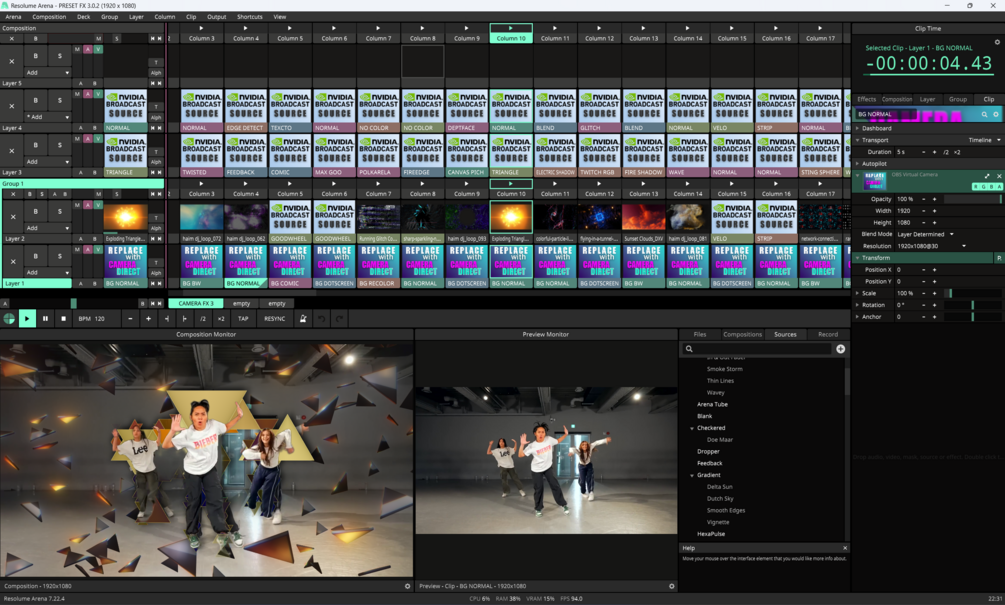Screen dimensions: 1005x605
Task: Adjust the Rotation slider
Action: (x=973, y=305)
